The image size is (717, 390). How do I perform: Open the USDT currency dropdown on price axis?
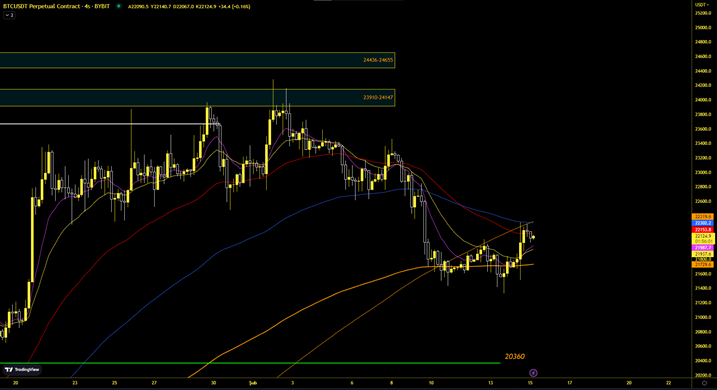click(702, 5)
